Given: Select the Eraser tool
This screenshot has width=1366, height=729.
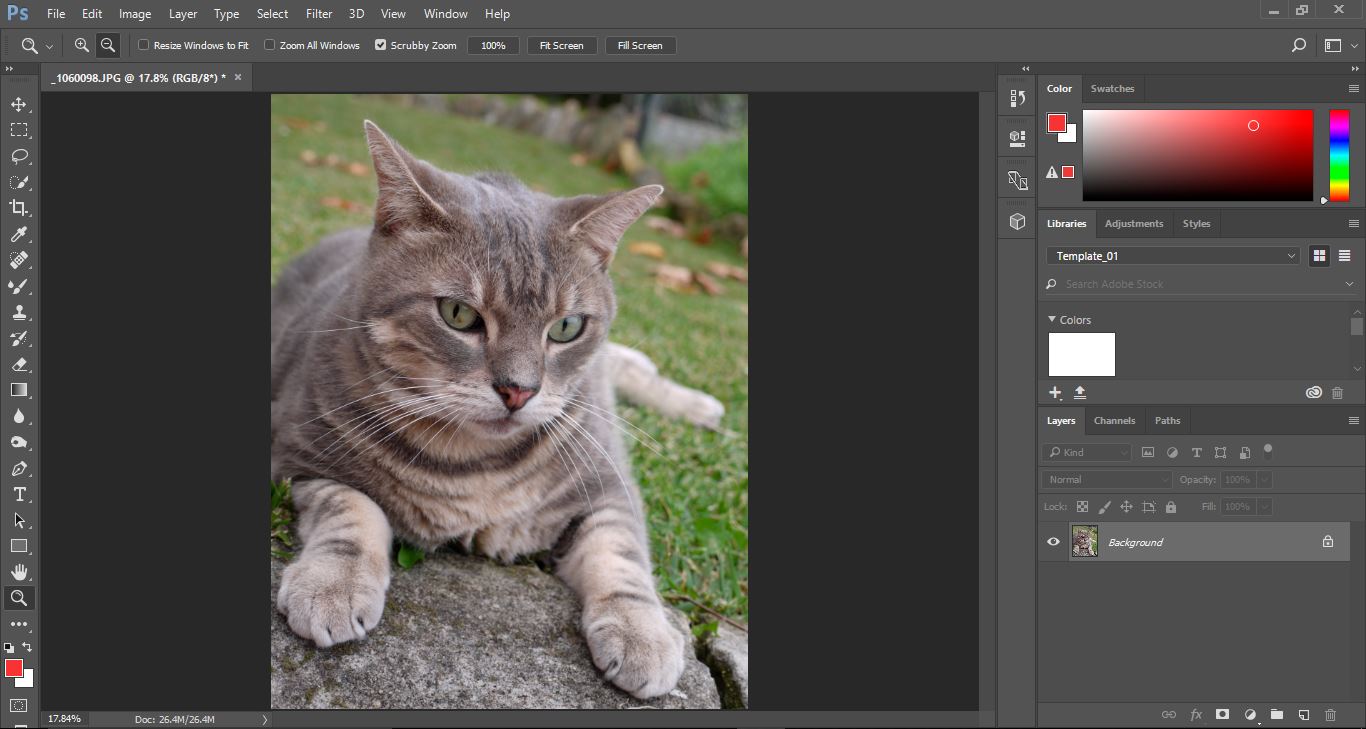Looking at the screenshot, I should coord(18,364).
